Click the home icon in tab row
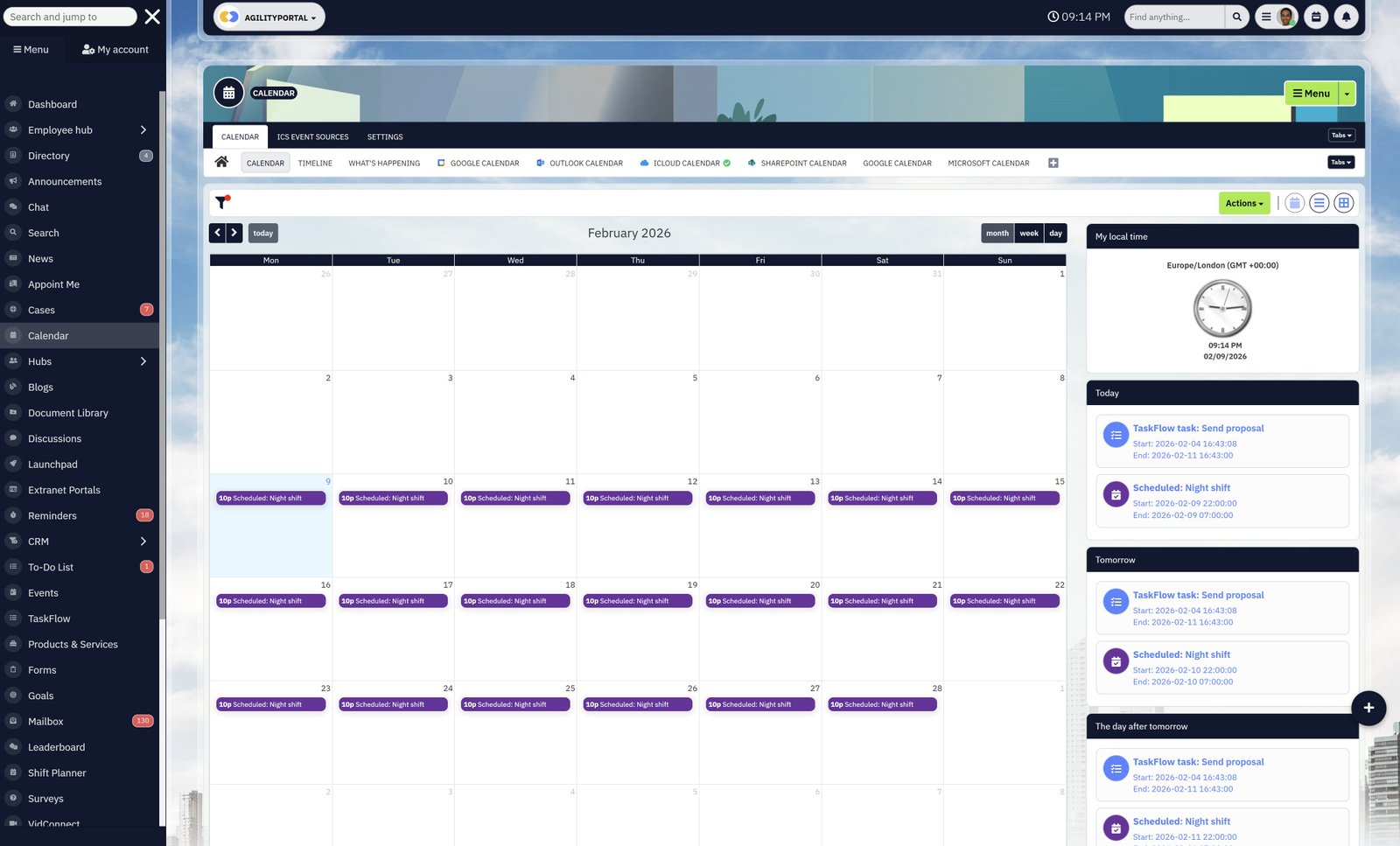The height and width of the screenshot is (846, 1400). [221, 162]
